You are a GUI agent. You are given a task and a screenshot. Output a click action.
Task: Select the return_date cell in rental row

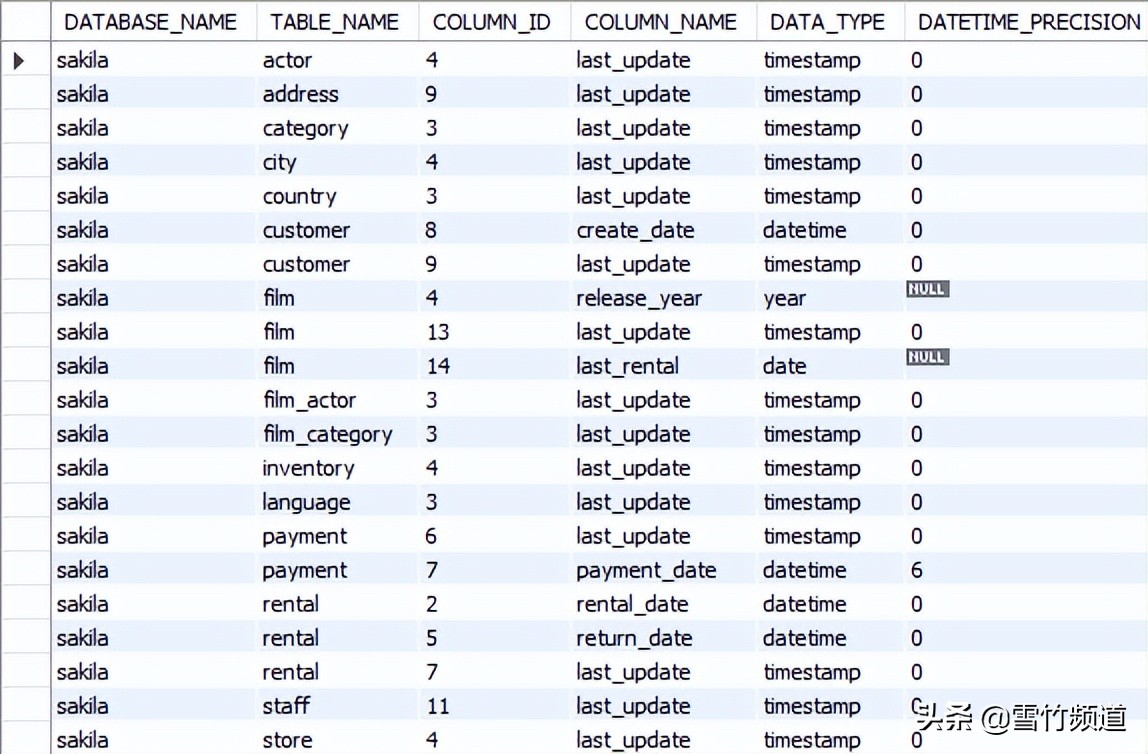tap(634, 638)
